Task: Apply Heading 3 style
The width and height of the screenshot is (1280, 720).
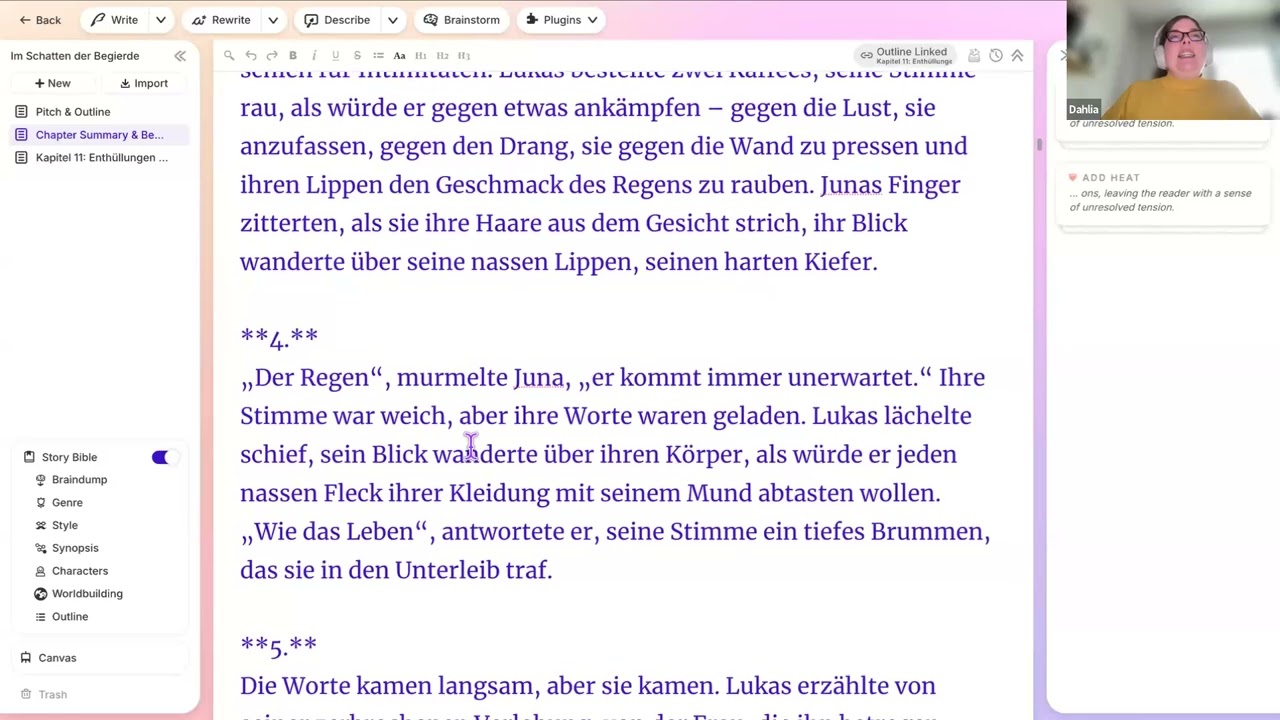Action: point(463,56)
